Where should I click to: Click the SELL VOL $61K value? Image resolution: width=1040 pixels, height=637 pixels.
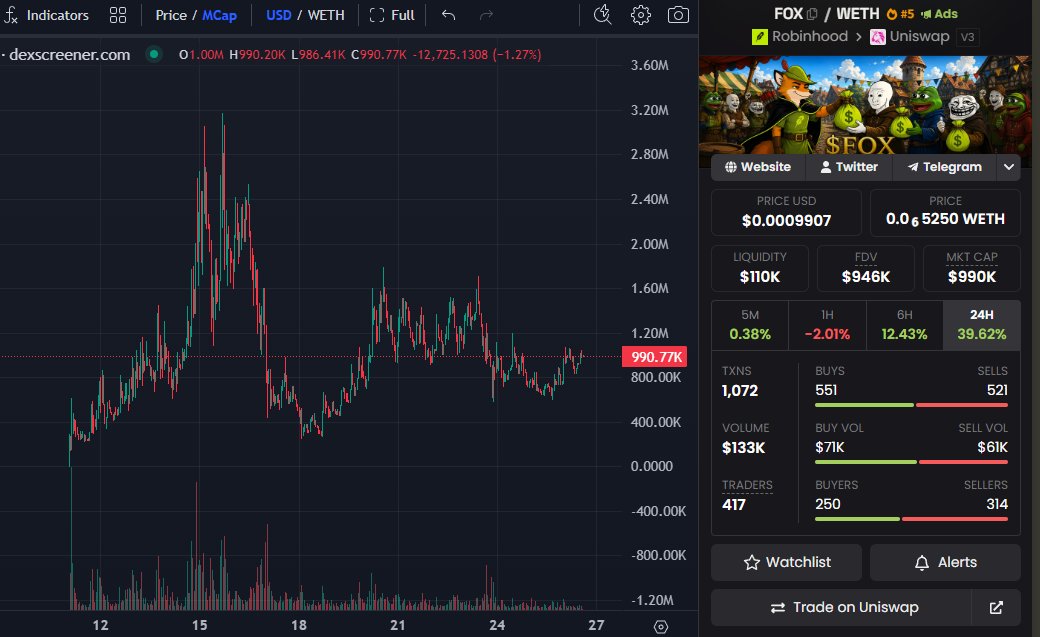992,447
